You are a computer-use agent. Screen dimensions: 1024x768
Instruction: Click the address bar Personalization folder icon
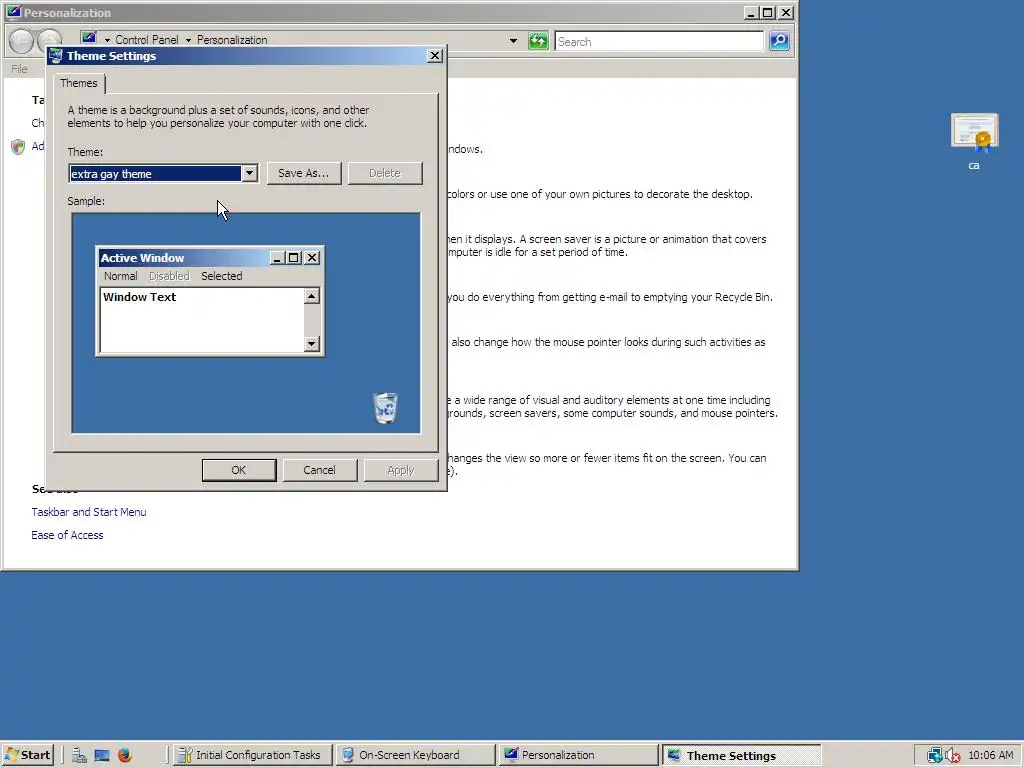89,39
